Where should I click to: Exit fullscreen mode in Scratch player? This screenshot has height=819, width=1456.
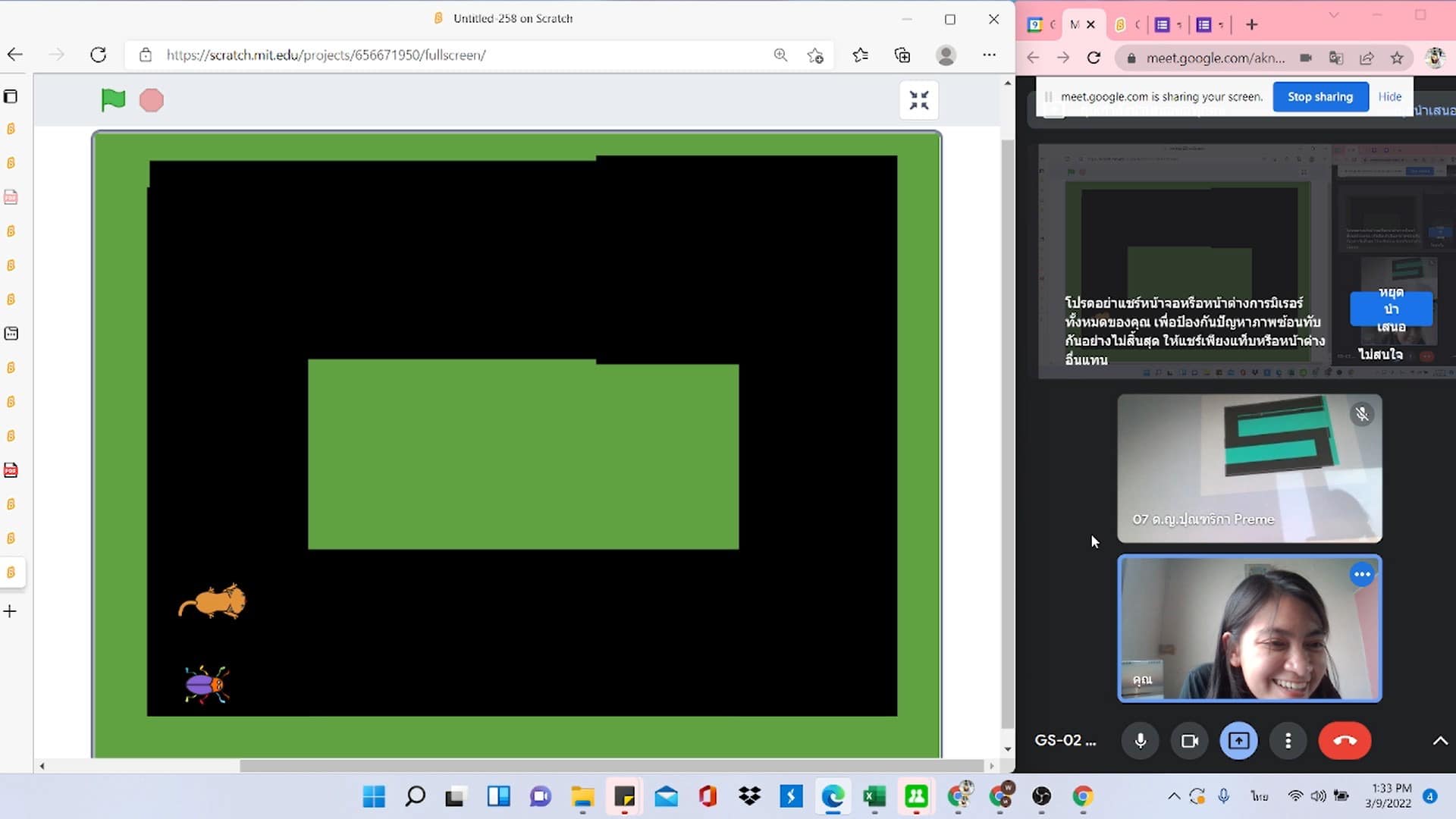click(919, 100)
